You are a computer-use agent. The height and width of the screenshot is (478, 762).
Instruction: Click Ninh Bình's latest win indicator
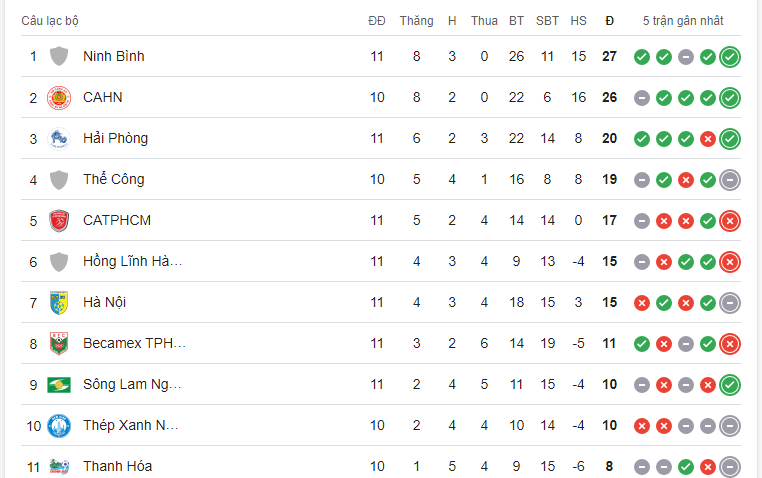pyautogui.click(x=730, y=56)
